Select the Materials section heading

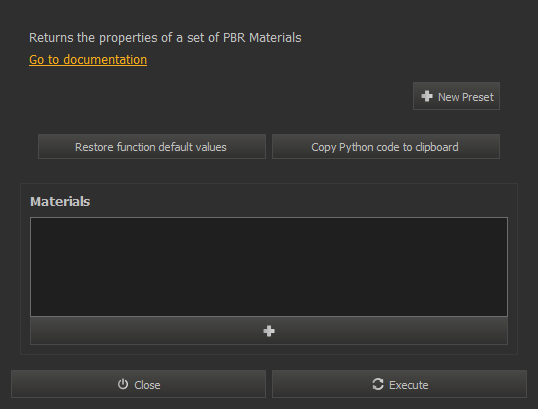tap(60, 201)
